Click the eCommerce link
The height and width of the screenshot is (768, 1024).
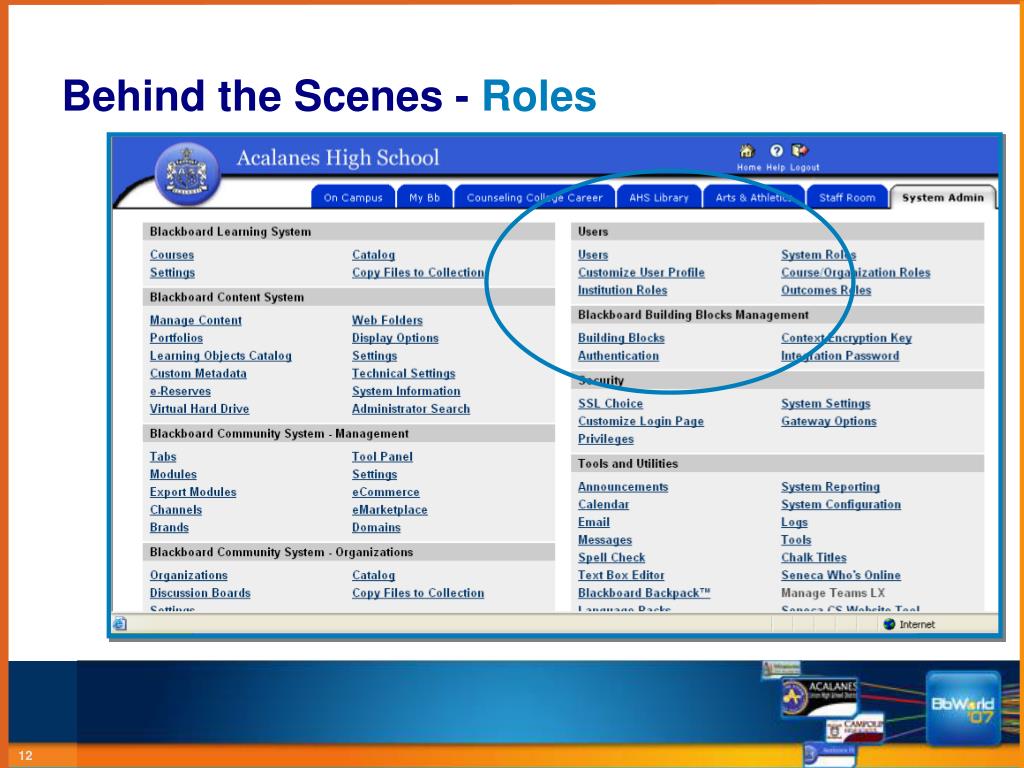386,492
